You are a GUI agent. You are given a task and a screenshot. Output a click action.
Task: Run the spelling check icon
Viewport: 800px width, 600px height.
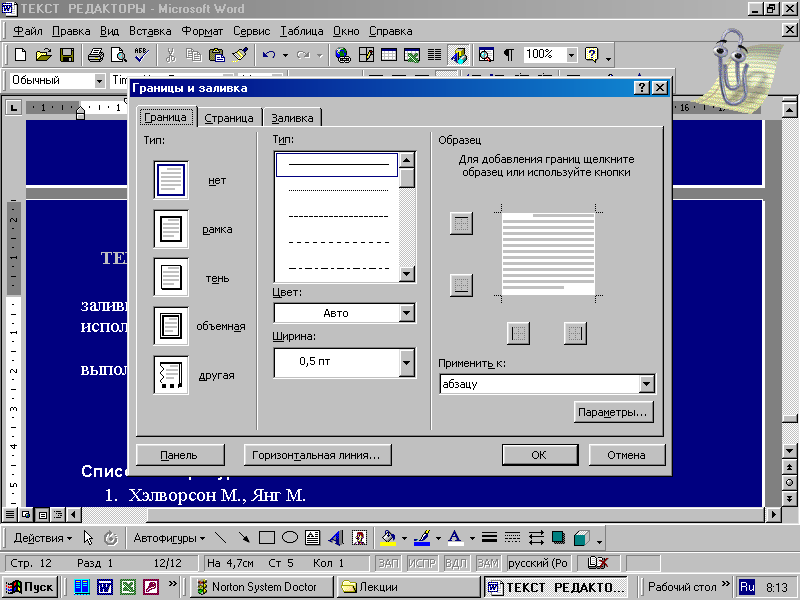click(x=142, y=55)
